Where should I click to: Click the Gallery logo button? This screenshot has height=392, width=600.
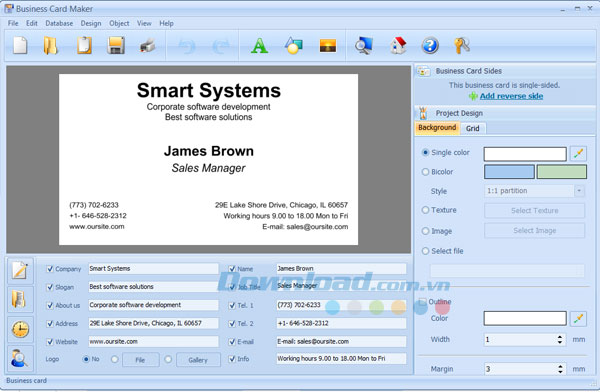coord(198,360)
